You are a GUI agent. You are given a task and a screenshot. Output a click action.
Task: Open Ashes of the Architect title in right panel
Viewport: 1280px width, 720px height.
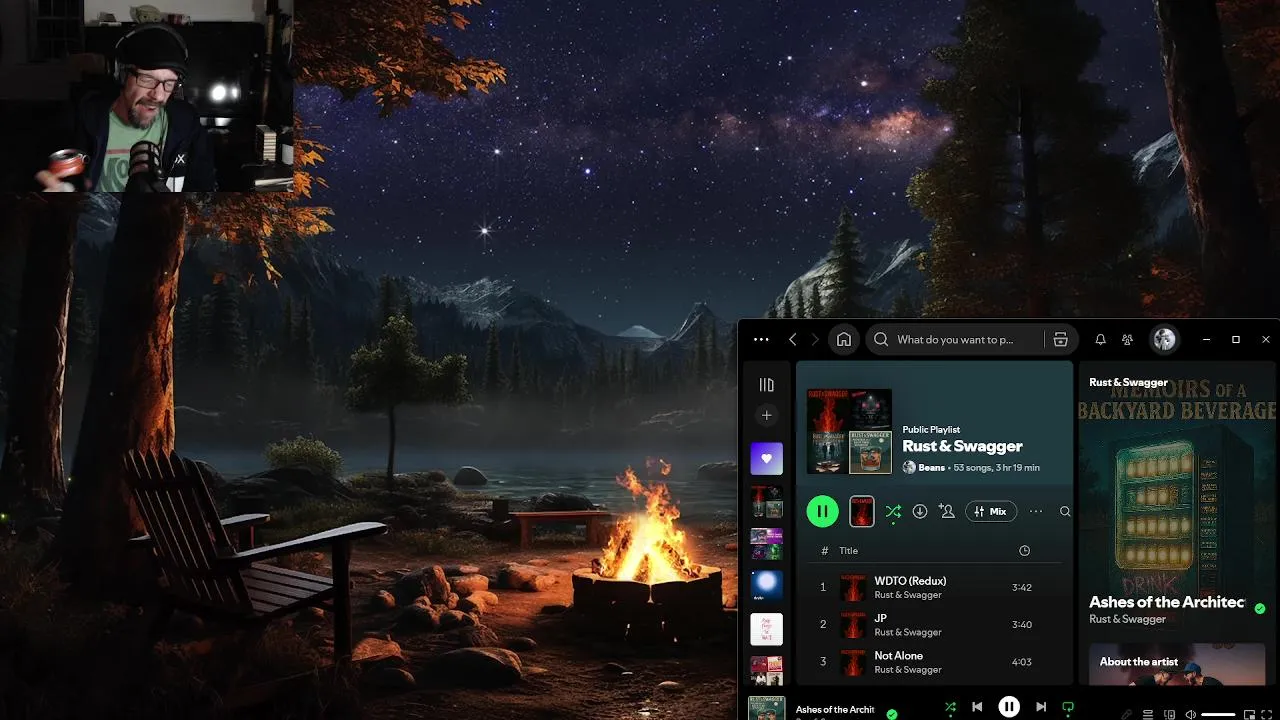(1166, 602)
